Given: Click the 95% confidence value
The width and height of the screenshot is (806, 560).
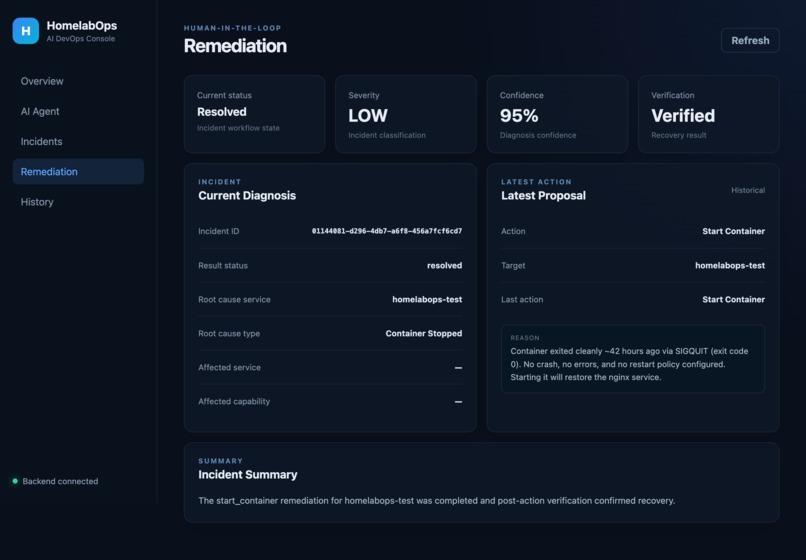Looking at the screenshot, I should pyautogui.click(x=519, y=116).
